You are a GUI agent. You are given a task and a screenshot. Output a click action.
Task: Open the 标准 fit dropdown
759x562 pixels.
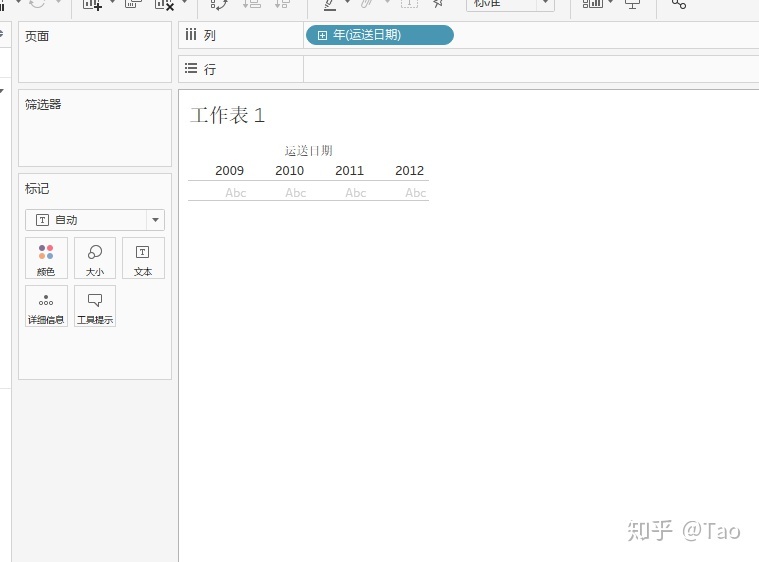click(510, 3)
